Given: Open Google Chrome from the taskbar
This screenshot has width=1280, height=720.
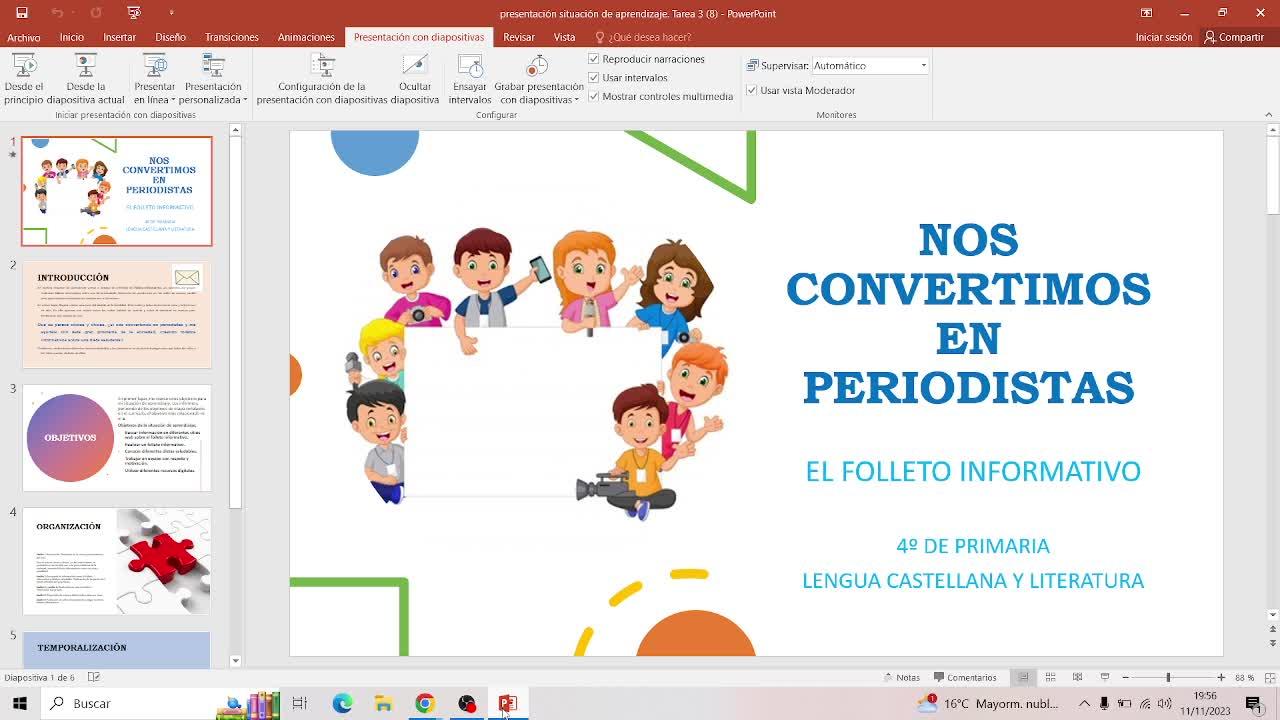Looking at the screenshot, I should pos(425,704).
